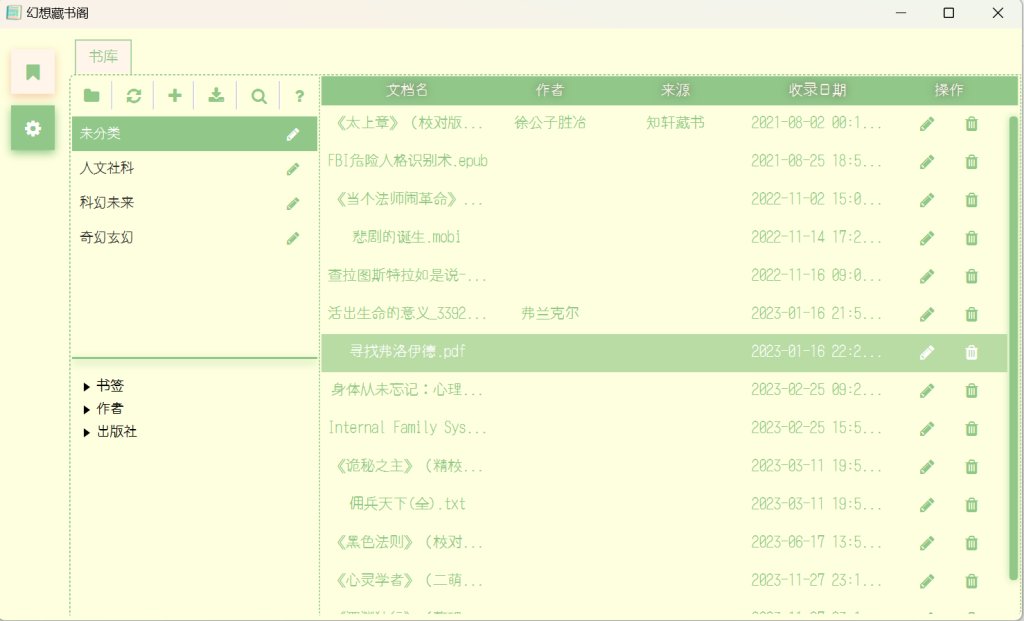Refresh the library with the sync icon
This screenshot has height=621, width=1024.
tap(133, 96)
